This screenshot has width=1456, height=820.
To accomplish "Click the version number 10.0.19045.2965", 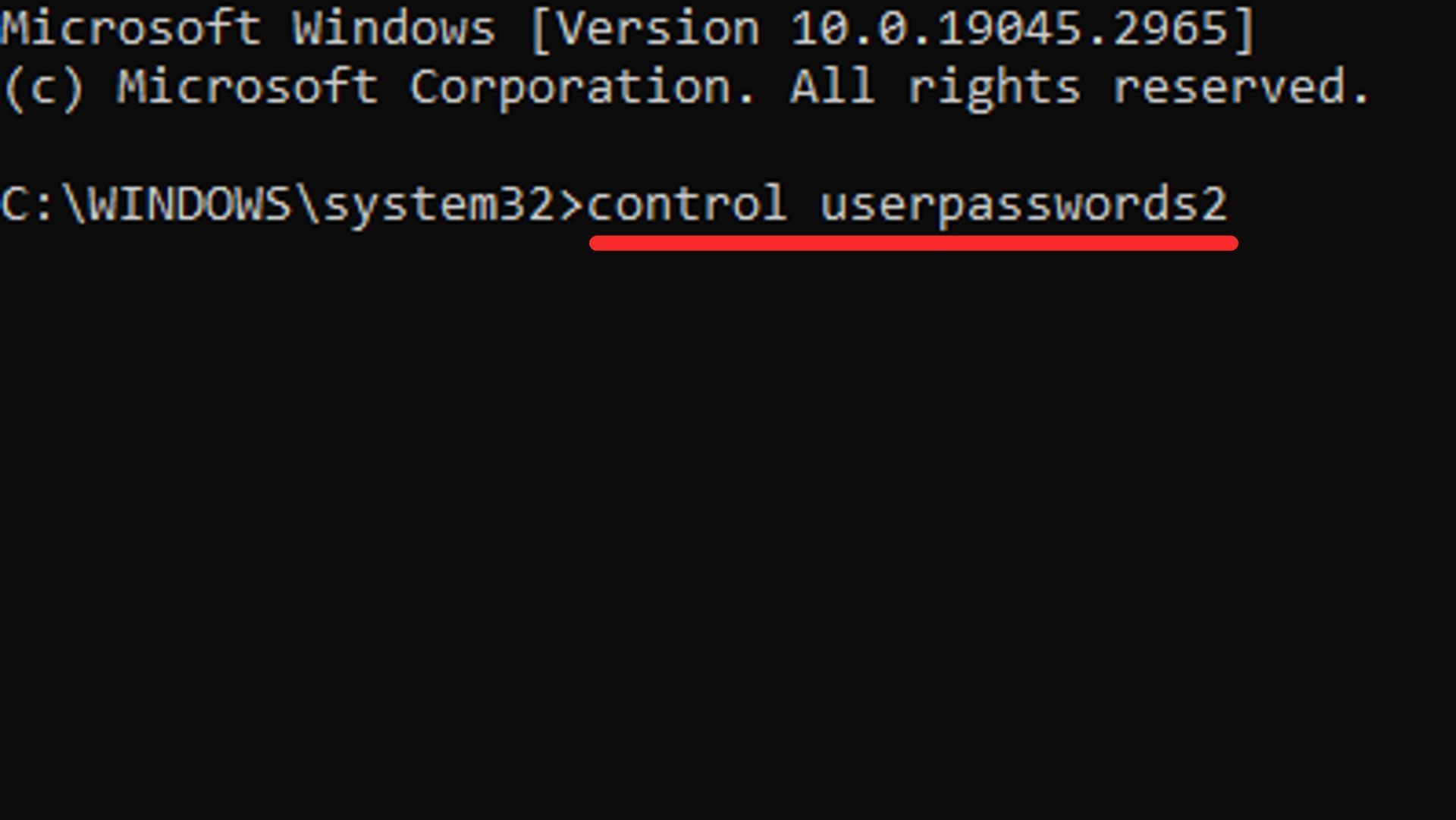I will (1009, 29).
